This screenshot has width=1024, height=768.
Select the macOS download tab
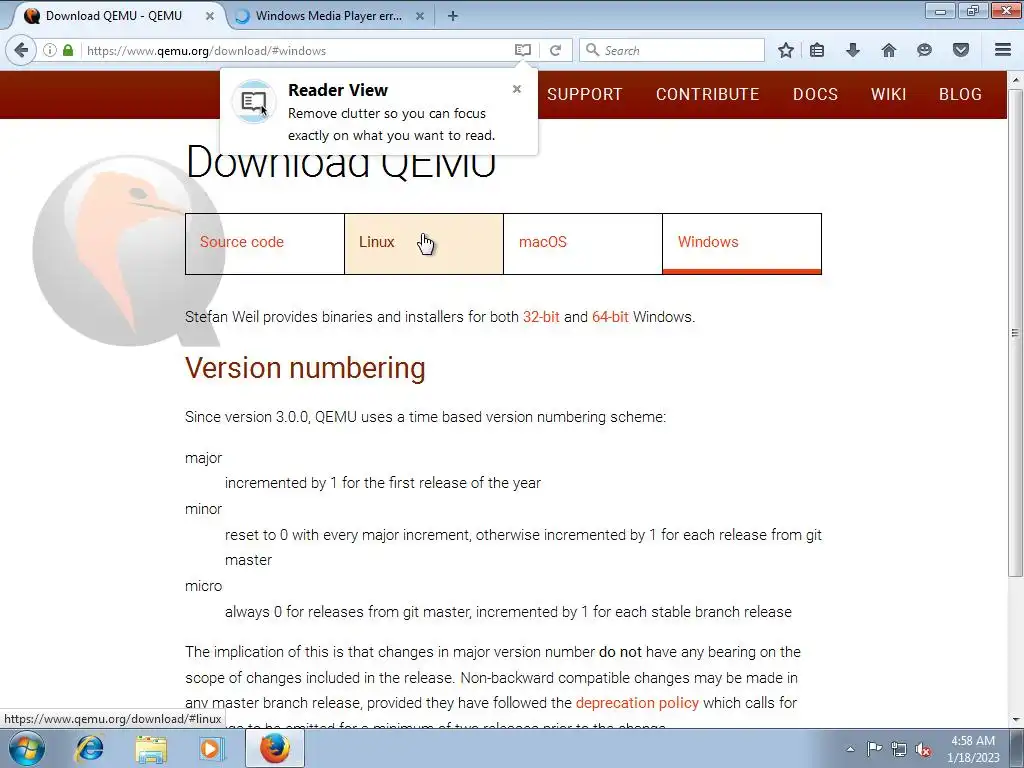[x=583, y=244]
